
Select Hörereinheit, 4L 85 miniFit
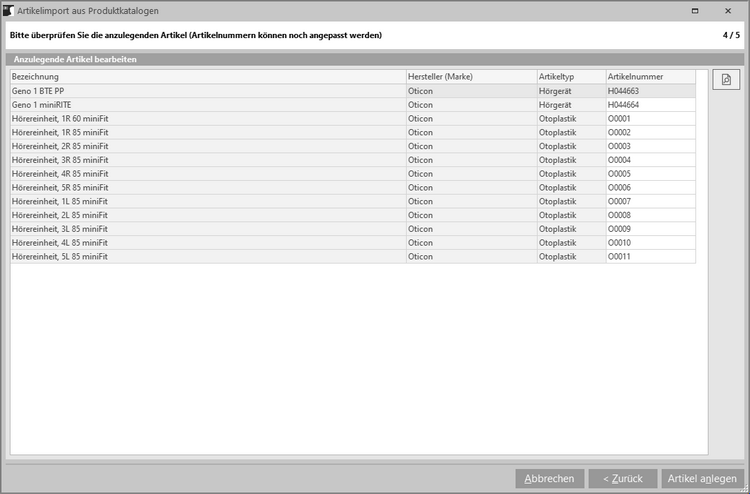pos(353,243)
